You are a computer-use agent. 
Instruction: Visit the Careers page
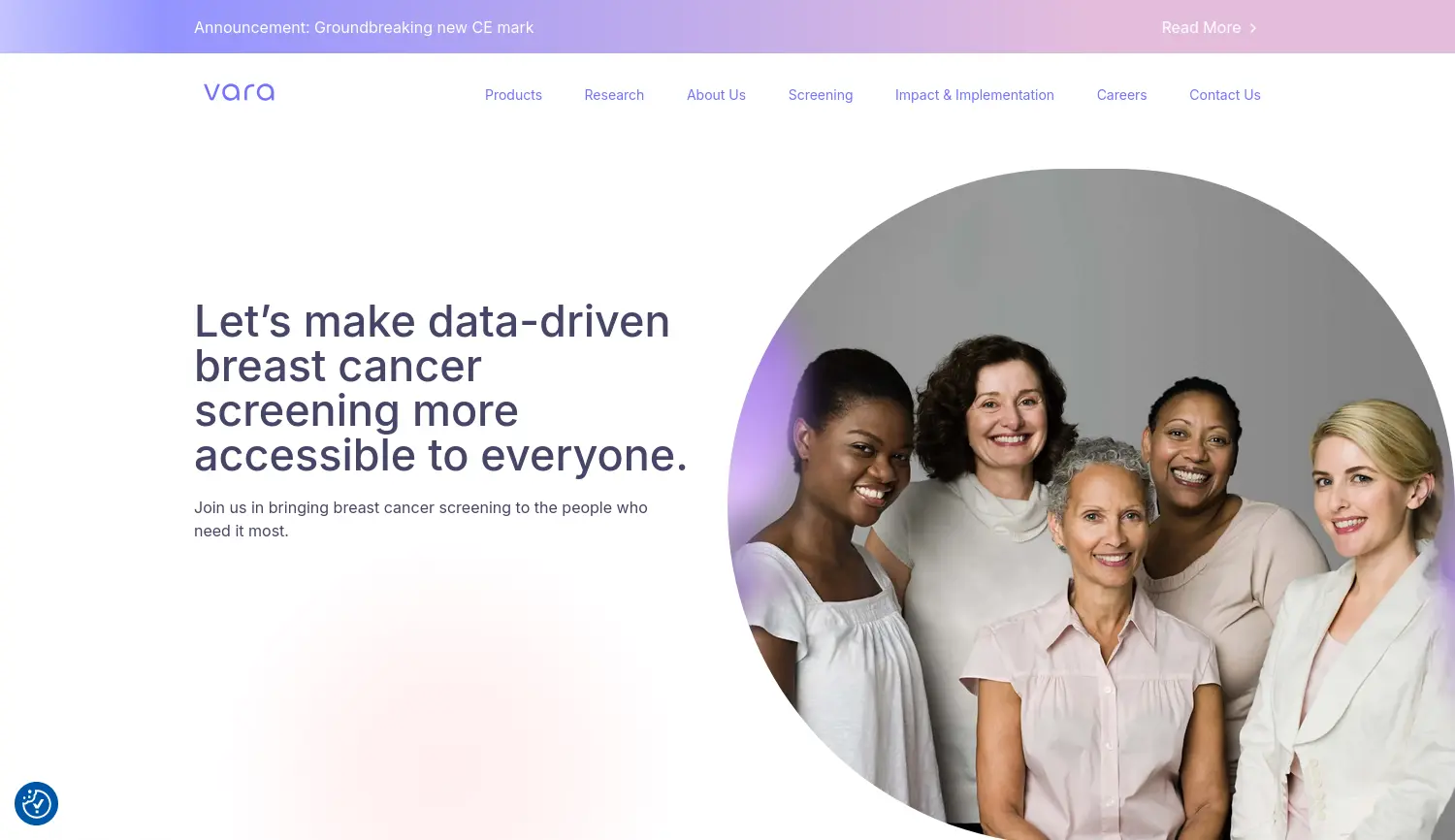click(1121, 95)
